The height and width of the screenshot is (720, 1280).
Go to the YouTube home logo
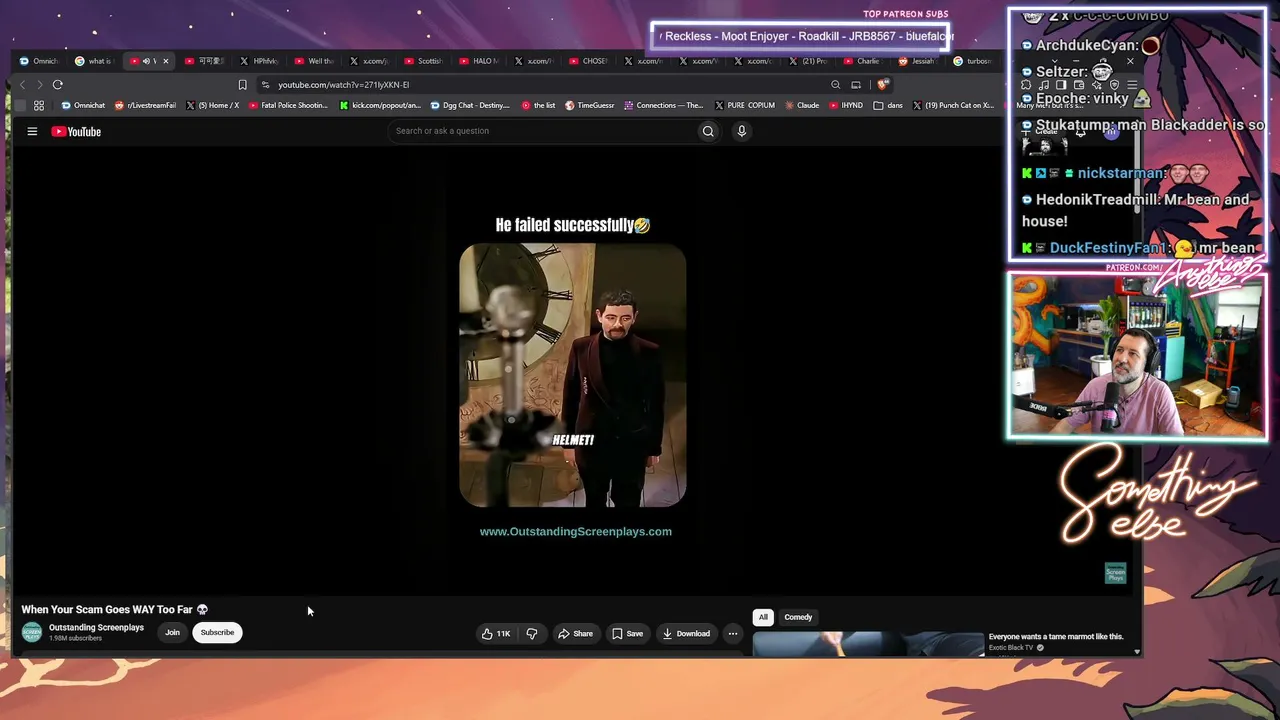click(x=76, y=131)
